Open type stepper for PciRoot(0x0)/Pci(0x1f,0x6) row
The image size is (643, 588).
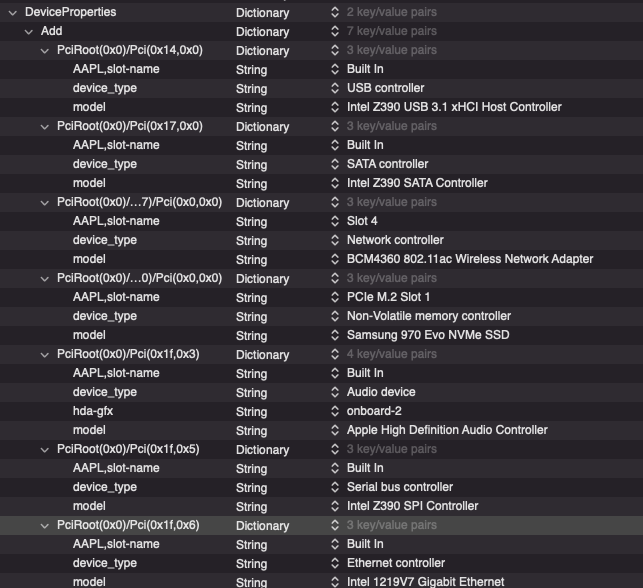tap(336, 525)
